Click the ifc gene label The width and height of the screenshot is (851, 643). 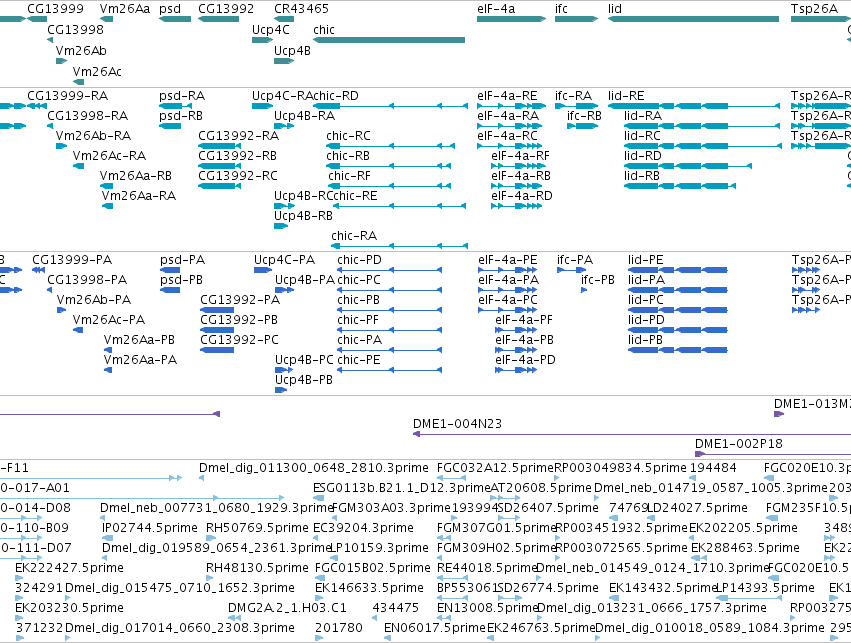pyautogui.click(x=561, y=9)
